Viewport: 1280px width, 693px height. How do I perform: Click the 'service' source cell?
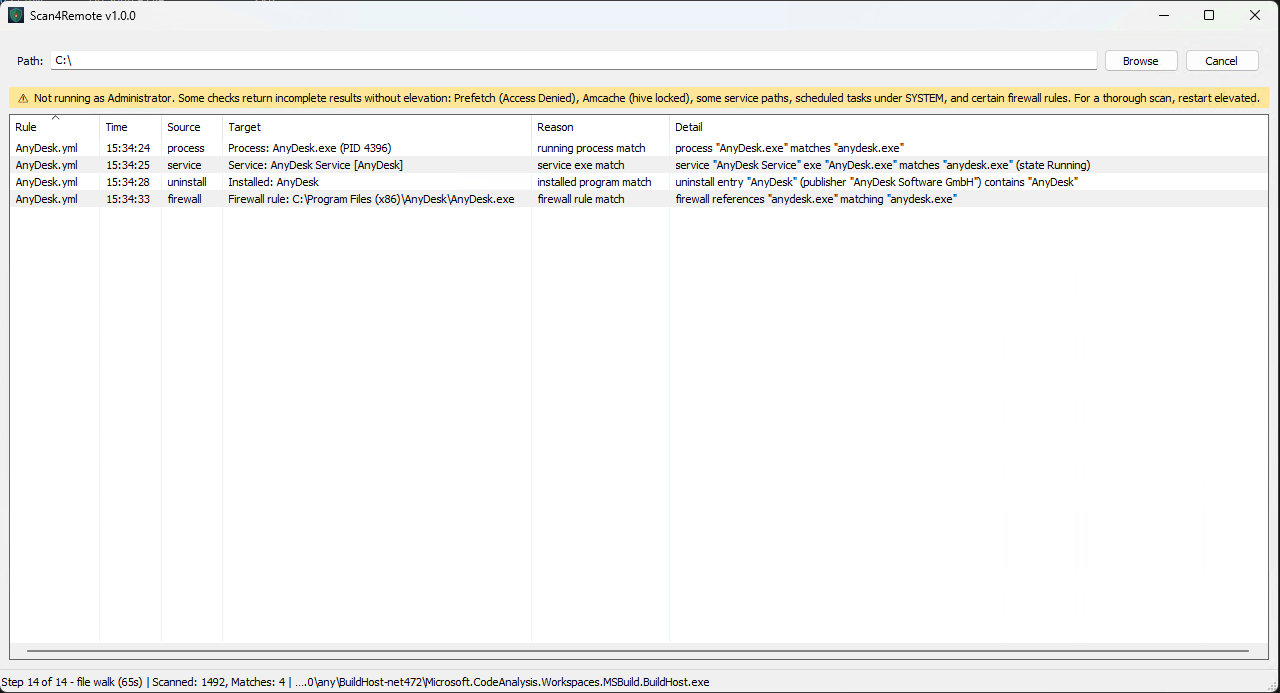click(184, 165)
